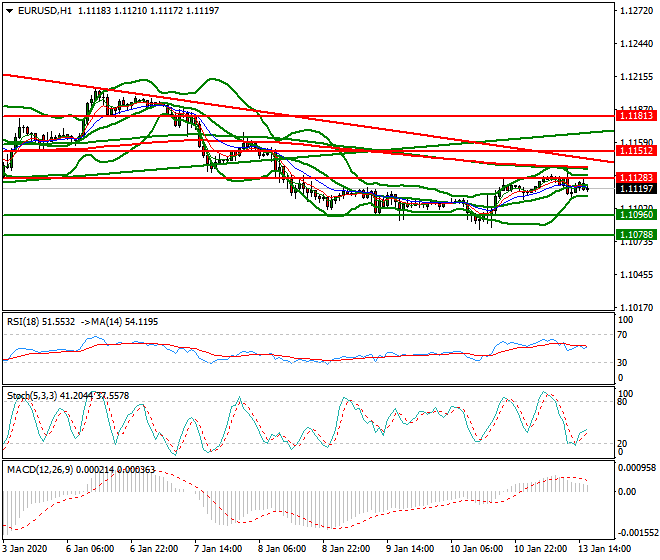This screenshot has width=660, height=560.
Task: Select the EURUSD,H1 chart title text
Action: click(45, 11)
